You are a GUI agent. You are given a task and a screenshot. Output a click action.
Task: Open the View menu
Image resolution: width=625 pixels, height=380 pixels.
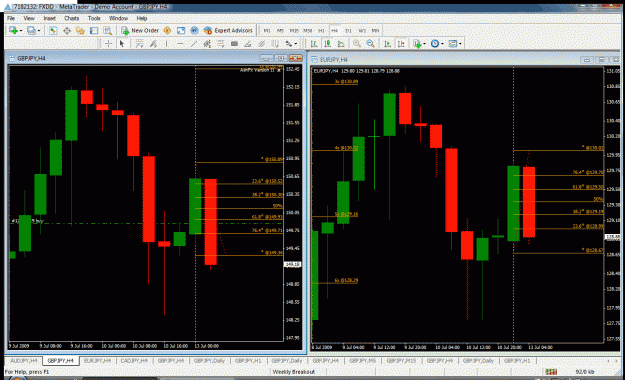29,18
